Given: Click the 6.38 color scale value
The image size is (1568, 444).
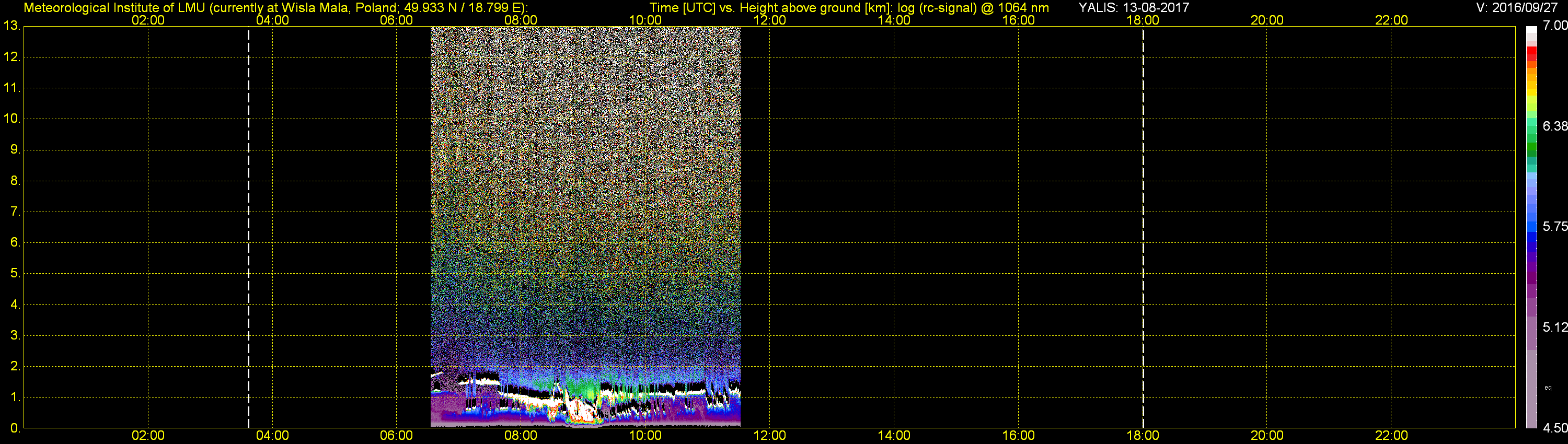Looking at the screenshot, I should coord(1554,126).
